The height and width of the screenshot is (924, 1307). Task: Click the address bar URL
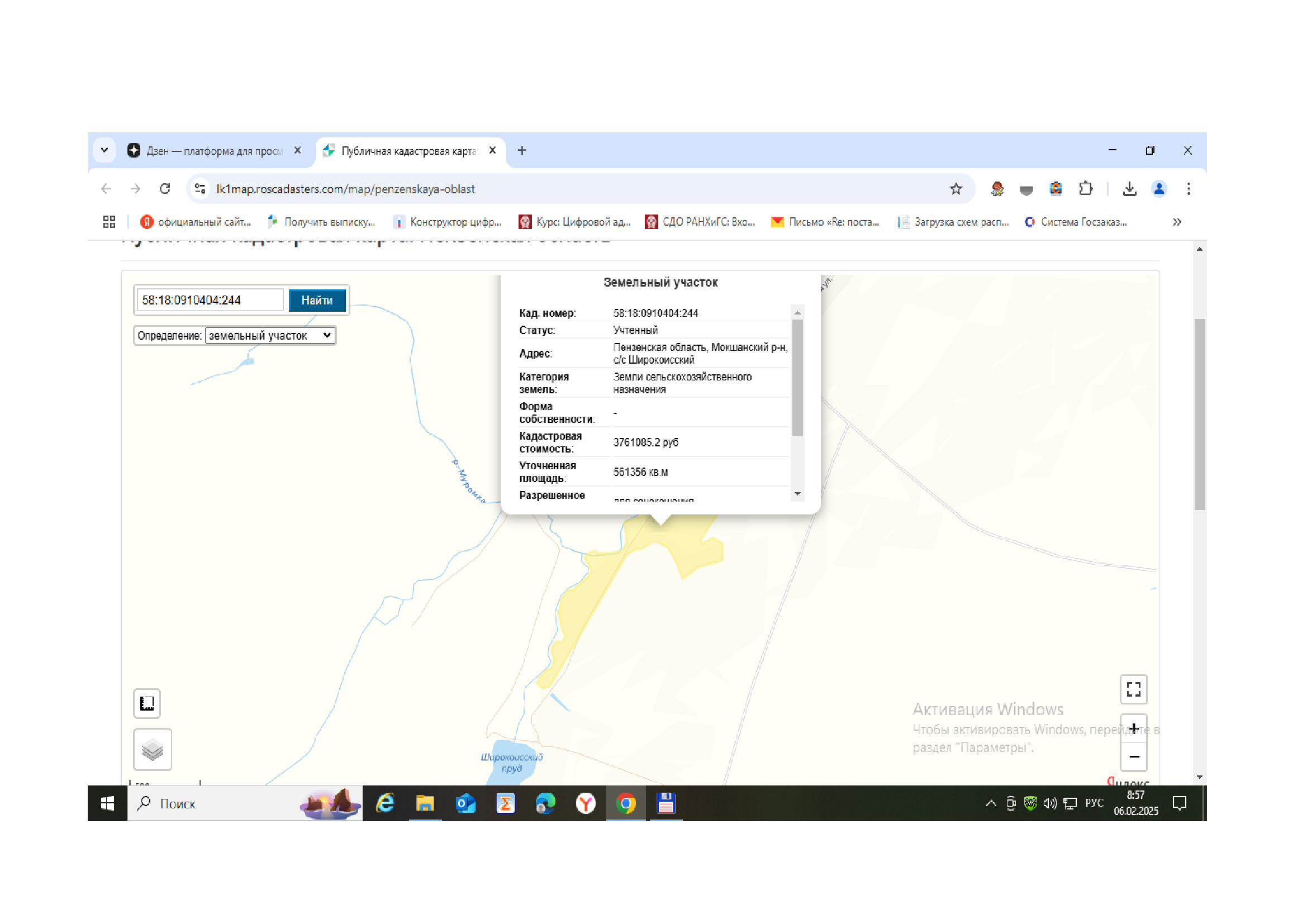(x=345, y=189)
